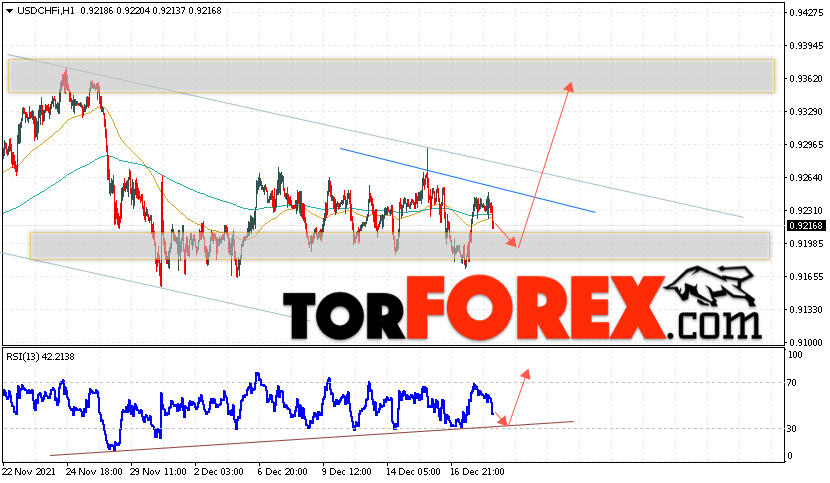Click the price axis value 0.91330
The height and width of the screenshot is (483, 830).
(806, 309)
